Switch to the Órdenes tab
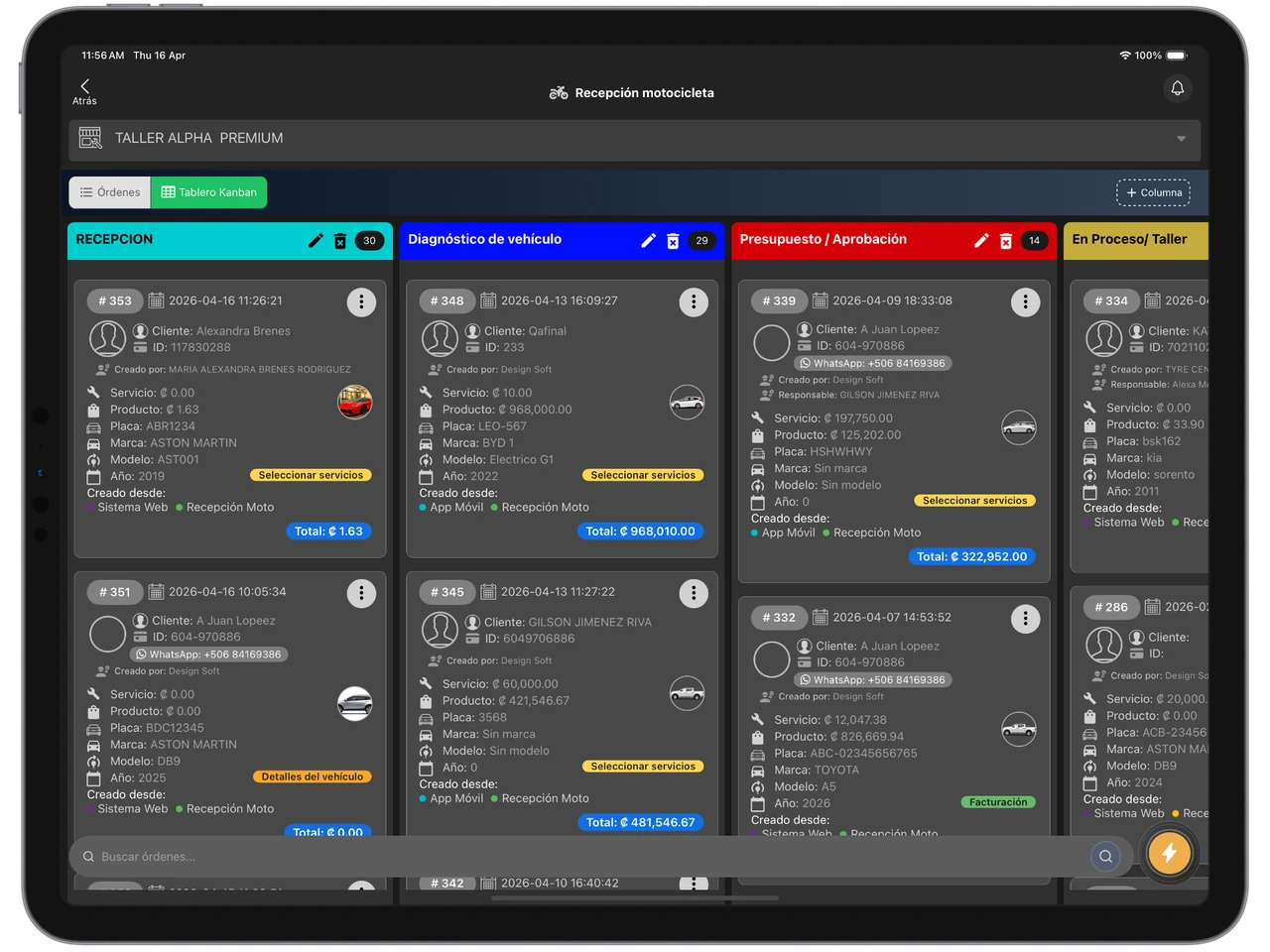 tap(109, 191)
